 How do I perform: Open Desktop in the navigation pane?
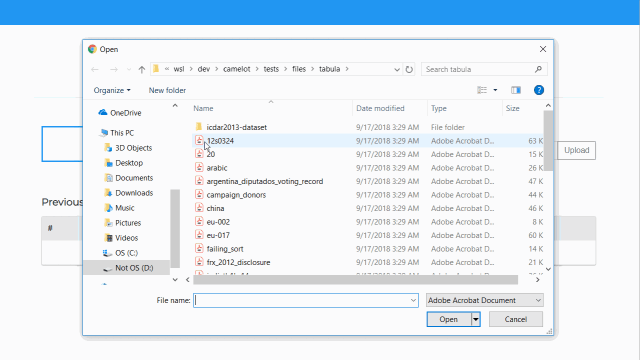point(124,163)
